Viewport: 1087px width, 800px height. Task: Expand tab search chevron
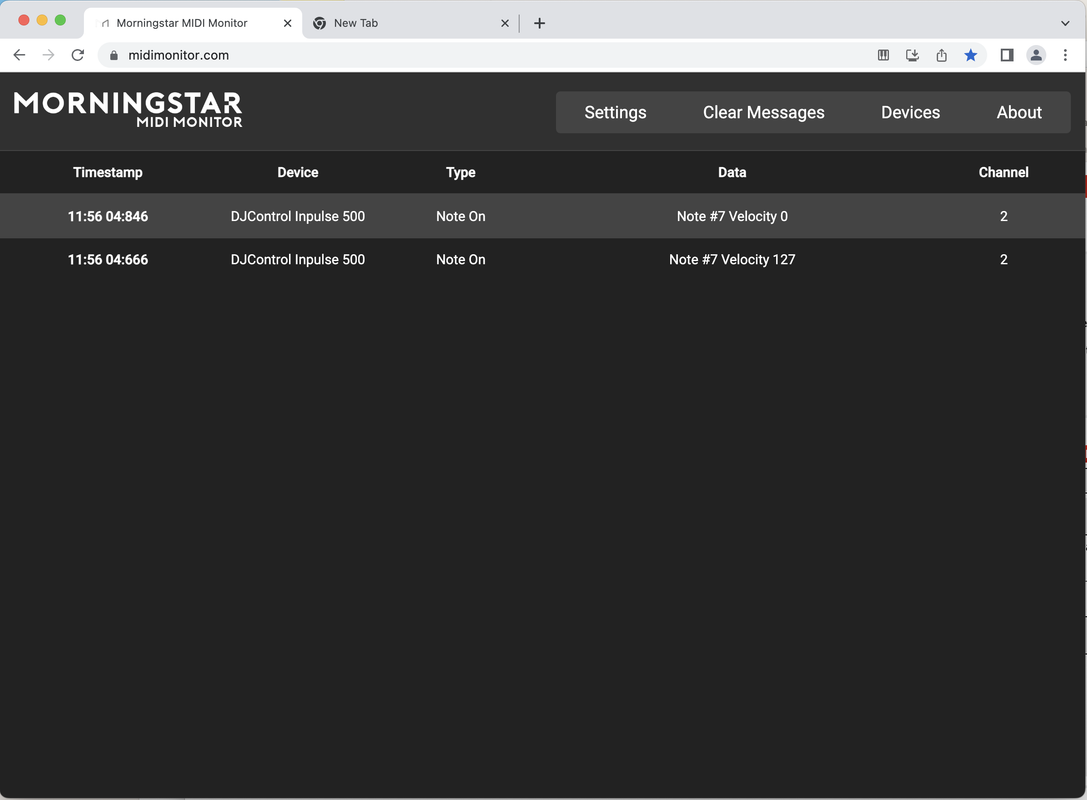(1065, 23)
